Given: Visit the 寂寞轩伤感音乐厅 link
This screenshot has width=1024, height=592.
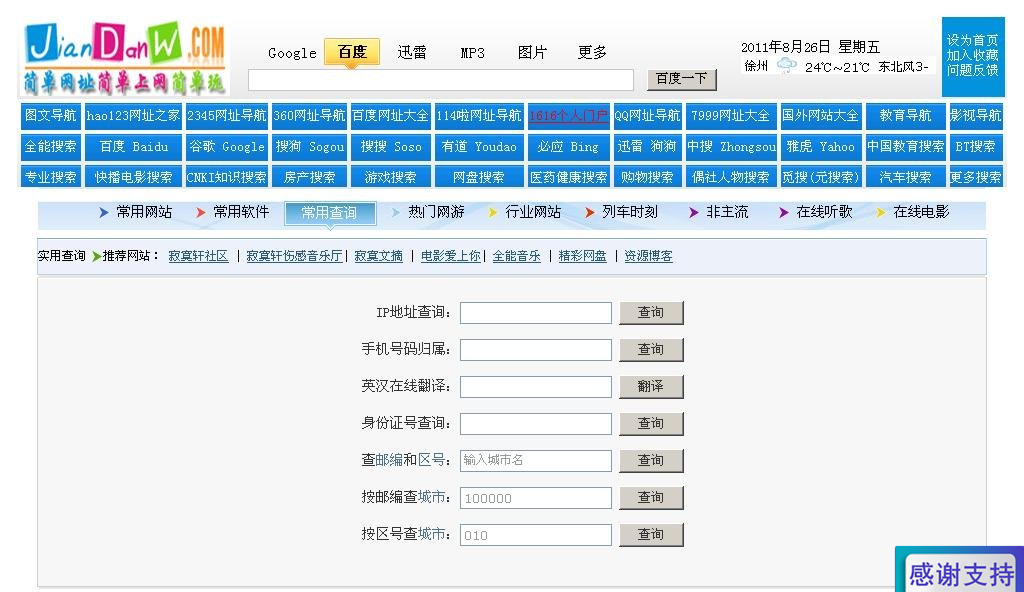Looking at the screenshot, I should pyautogui.click(x=295, y=256).
